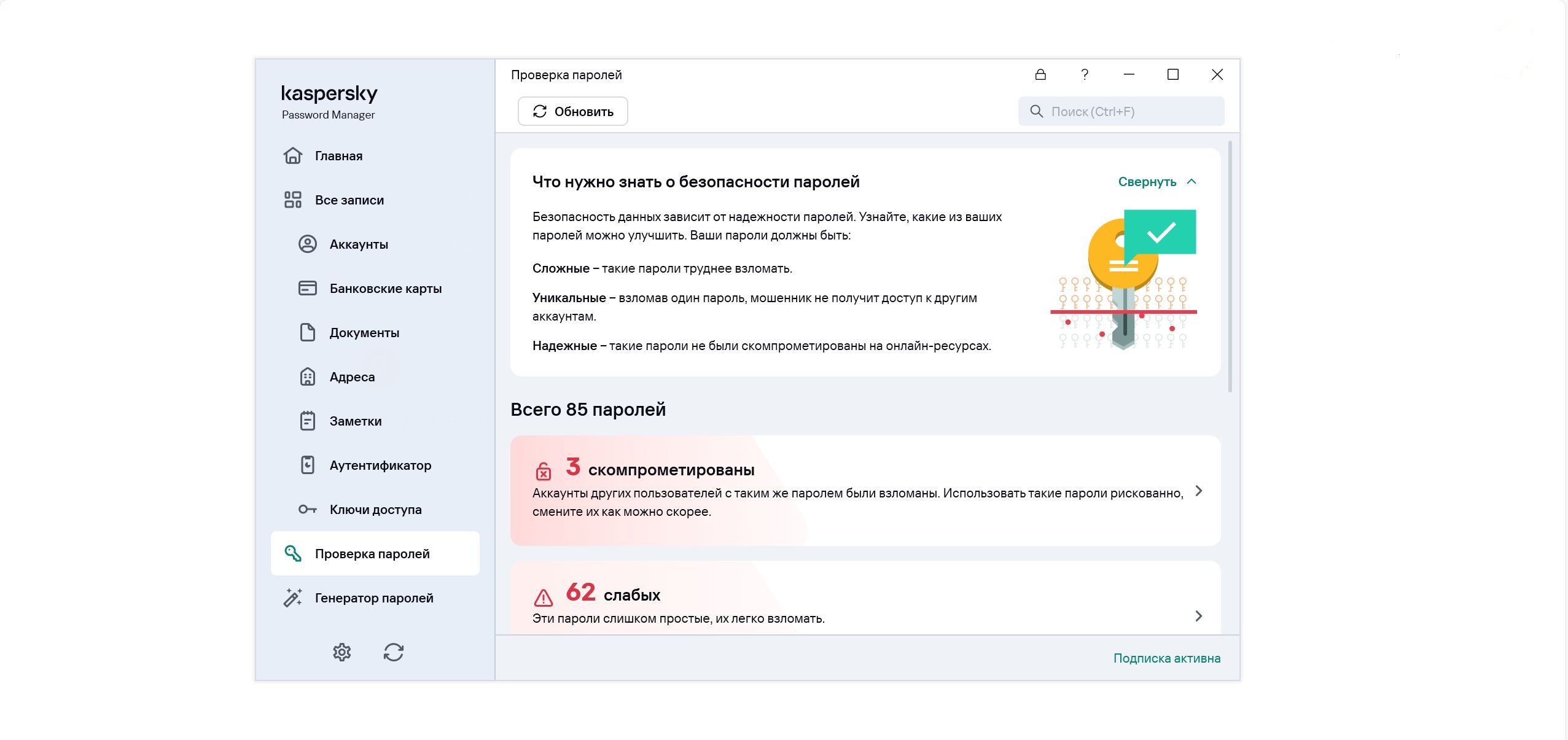This screenshot has width=1568, height=740.
Task: Open settings gear in sidebar bottom
Action: [x=342, y=652]
